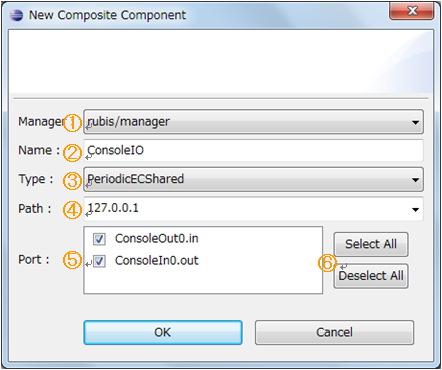The image size is (442, 370).
Task: Click the orange circled number 3 marker
Action: pos(73,181)
